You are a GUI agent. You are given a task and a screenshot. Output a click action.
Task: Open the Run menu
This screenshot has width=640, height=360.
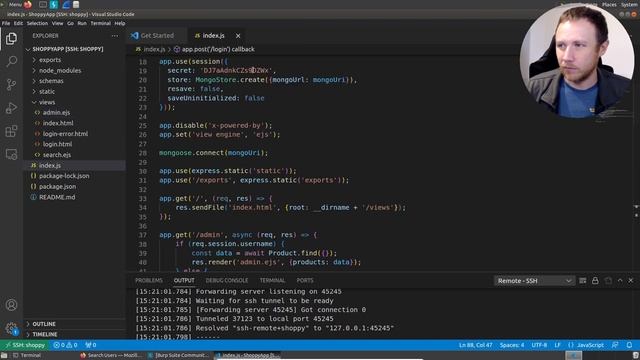tap(82, 24)
